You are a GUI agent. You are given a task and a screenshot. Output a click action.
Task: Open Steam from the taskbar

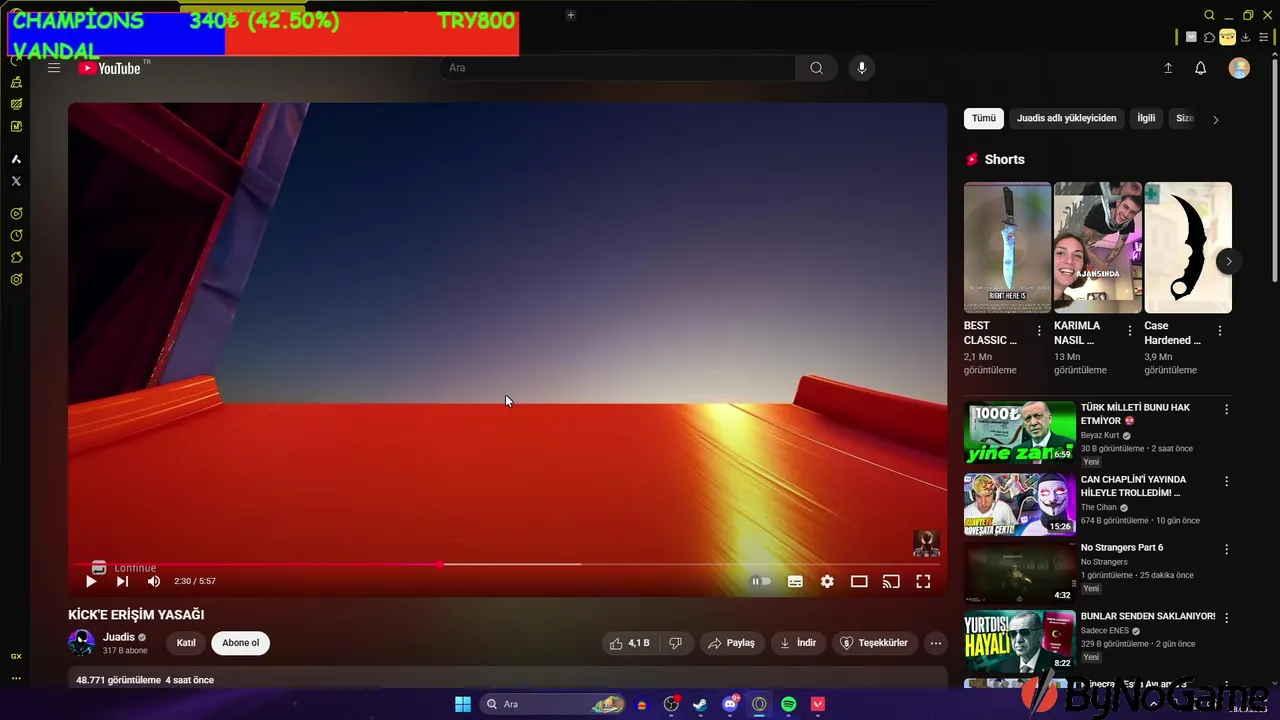coord(700,704)
